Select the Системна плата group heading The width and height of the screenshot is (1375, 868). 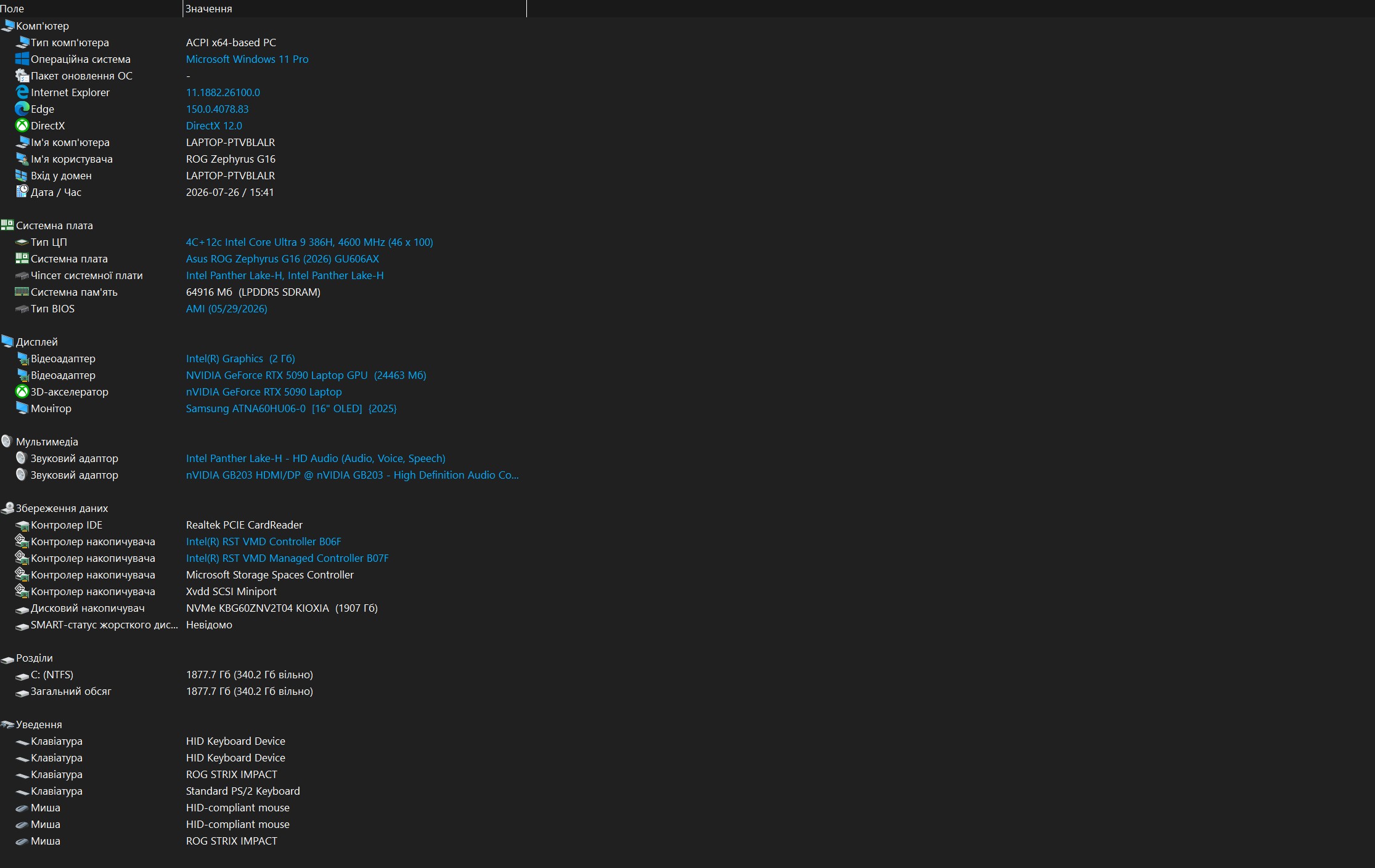pyautogui.click(x=54, y=225)
